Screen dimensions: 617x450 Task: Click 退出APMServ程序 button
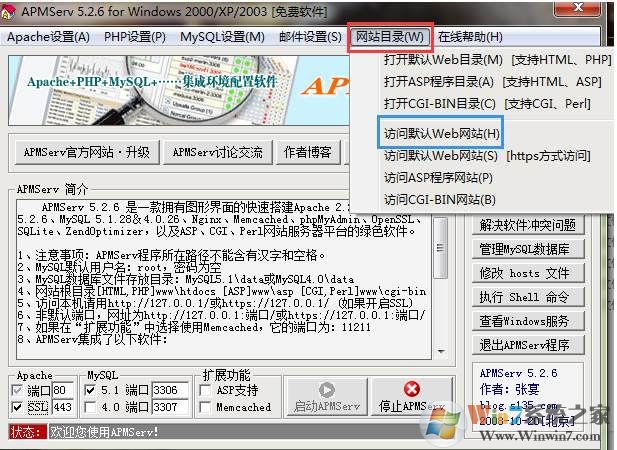[x=528, y=345]
